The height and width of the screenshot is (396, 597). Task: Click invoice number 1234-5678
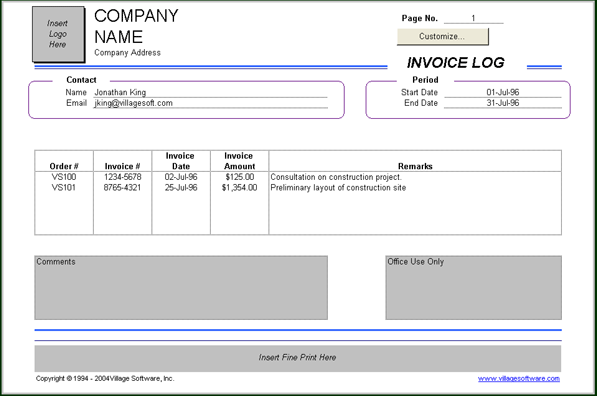[122, 177]
